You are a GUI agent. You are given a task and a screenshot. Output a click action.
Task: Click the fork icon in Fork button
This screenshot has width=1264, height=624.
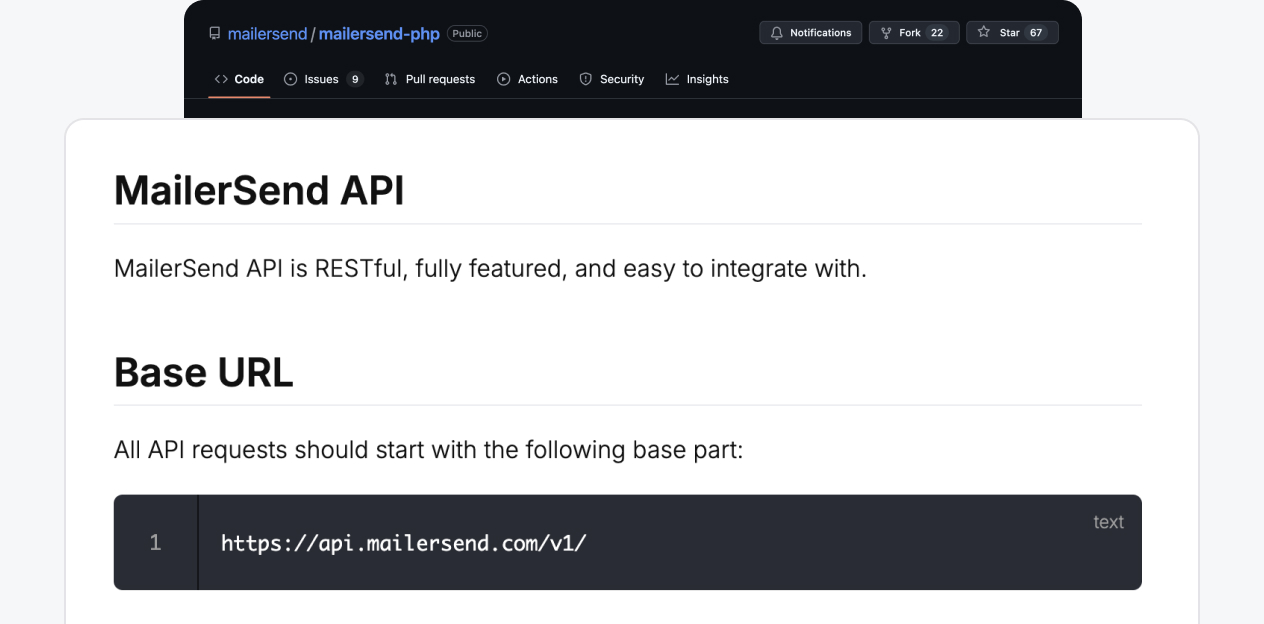pos(886,33)
